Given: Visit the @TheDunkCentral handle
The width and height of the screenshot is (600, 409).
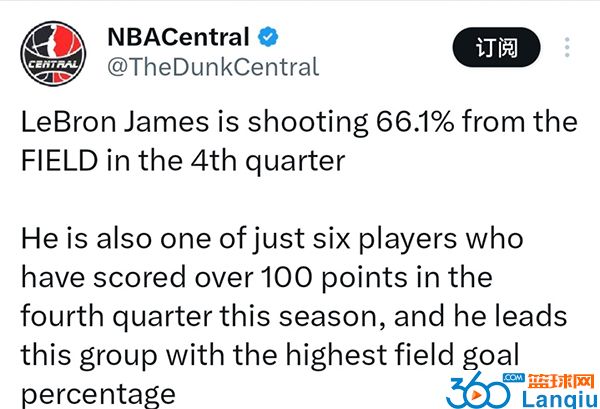Looking at the screenshot, I should tap(213, 67).
